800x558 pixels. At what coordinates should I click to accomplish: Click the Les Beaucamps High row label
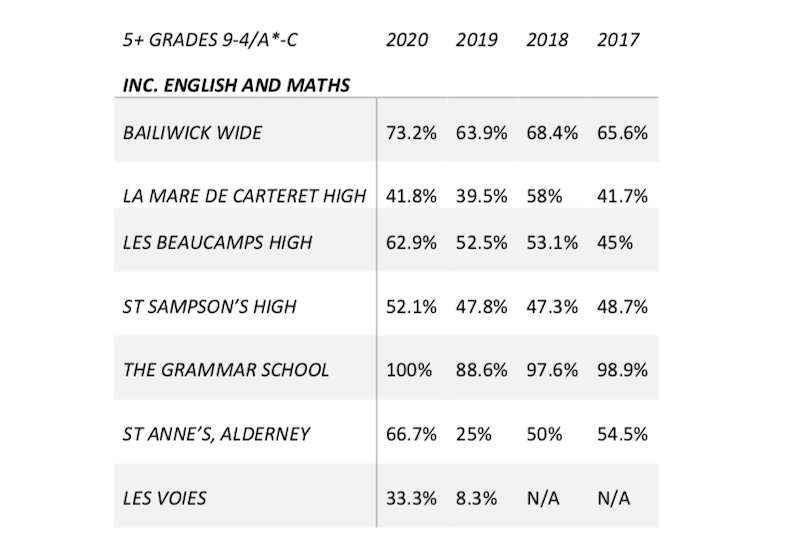click(x=217, y=242)
